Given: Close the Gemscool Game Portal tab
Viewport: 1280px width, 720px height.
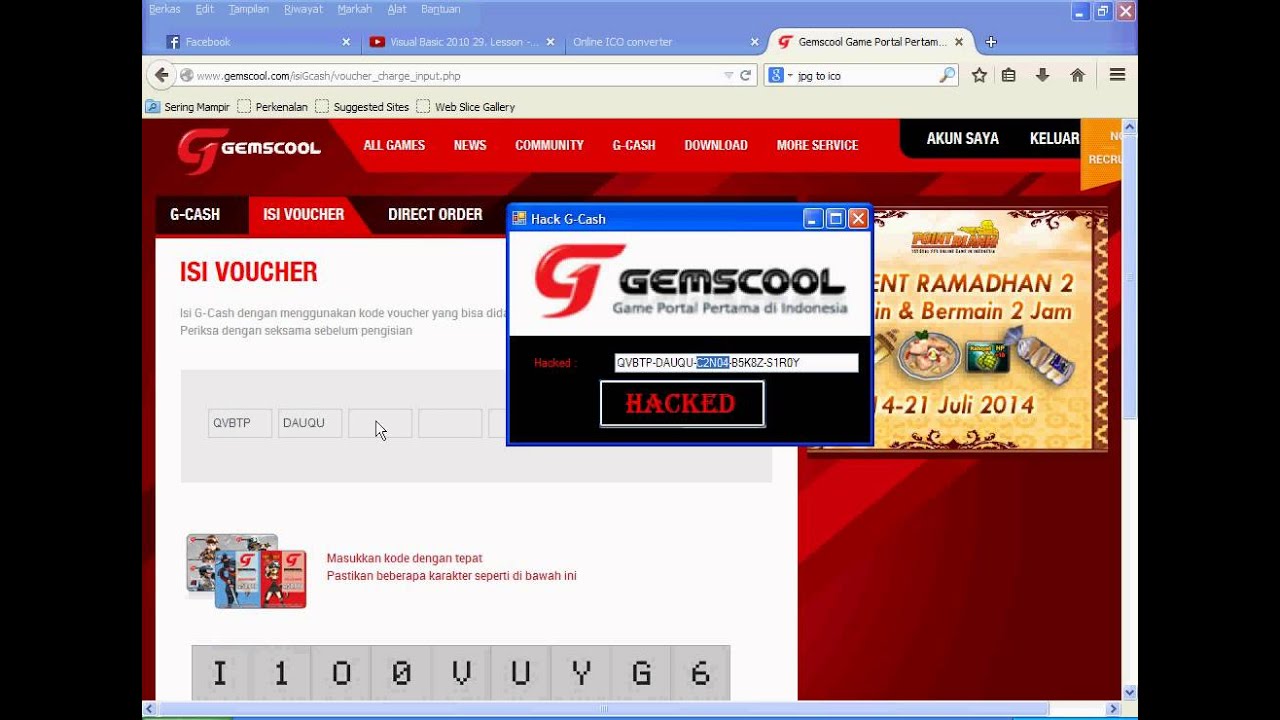Looking at the screenshot, I should coord(959,42).
